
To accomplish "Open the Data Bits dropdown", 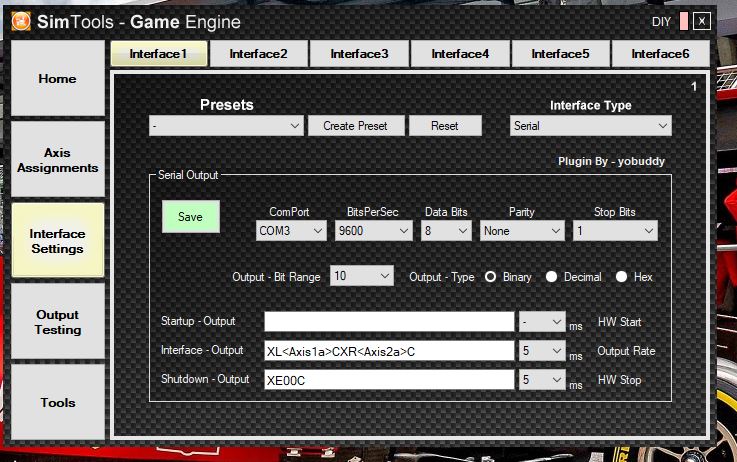I will click(x=446, y=231).
